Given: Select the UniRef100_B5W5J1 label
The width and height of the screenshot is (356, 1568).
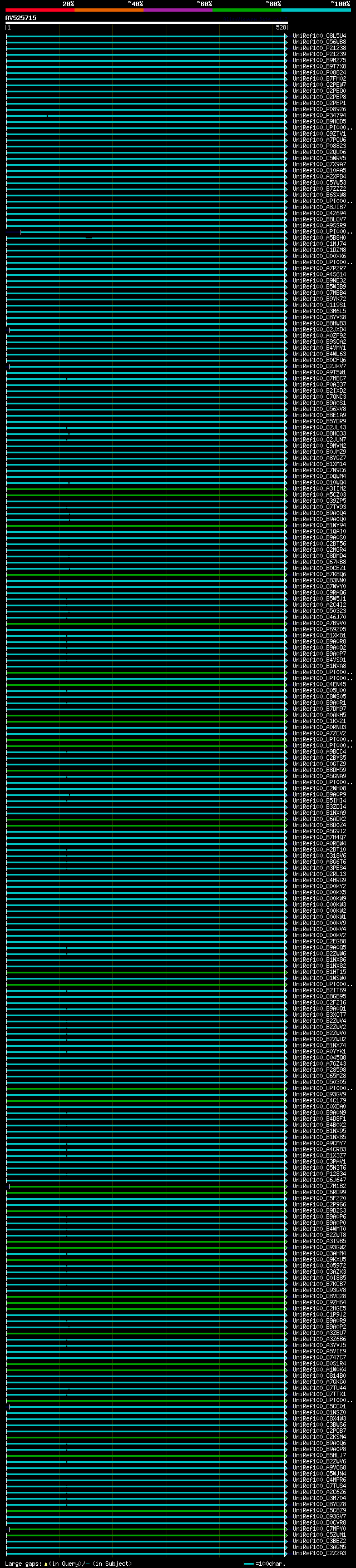Looking at the screenshot, I should (319, 599).
